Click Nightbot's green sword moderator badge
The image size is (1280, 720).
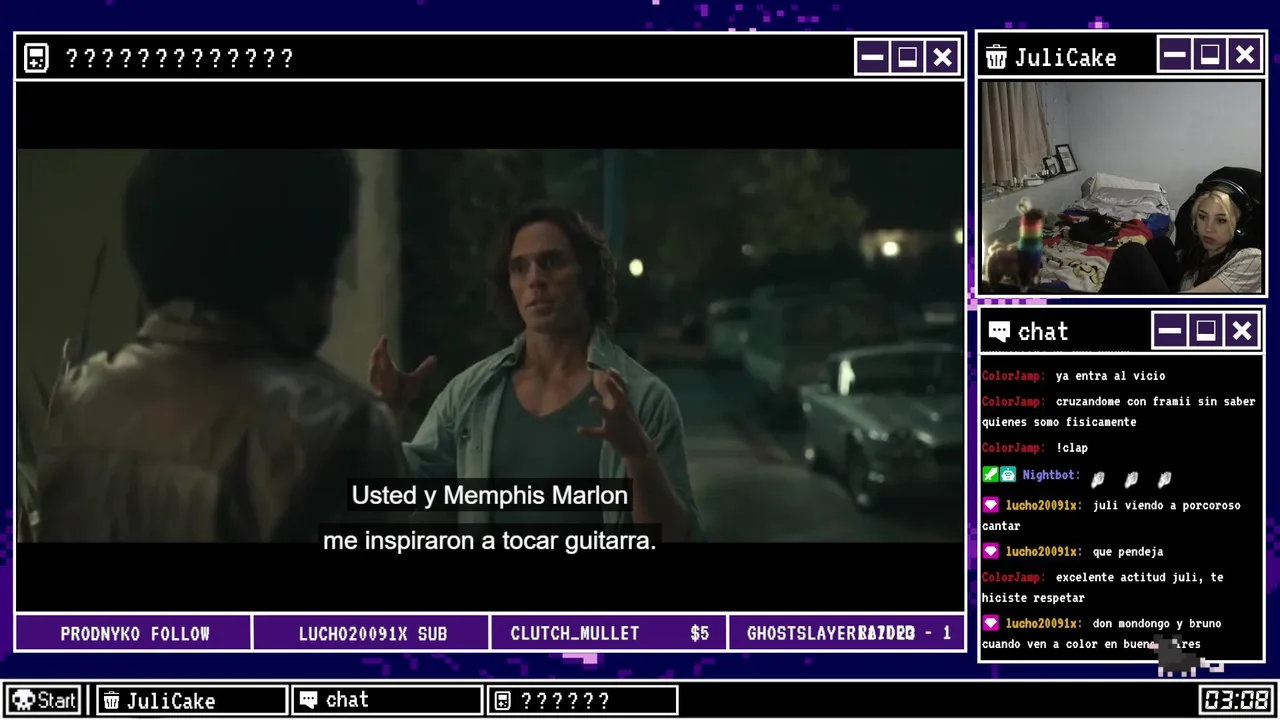tap(990, 475)
